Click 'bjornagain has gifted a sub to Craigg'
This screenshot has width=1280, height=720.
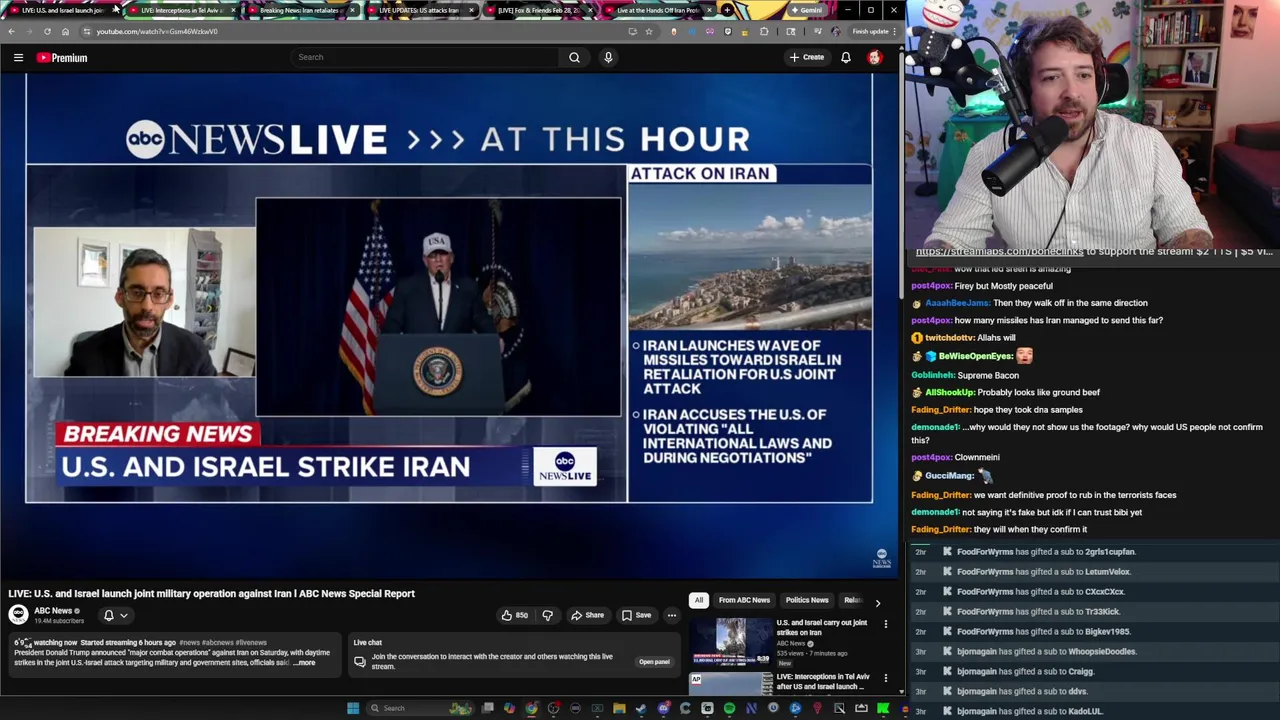click(1025, 672)
